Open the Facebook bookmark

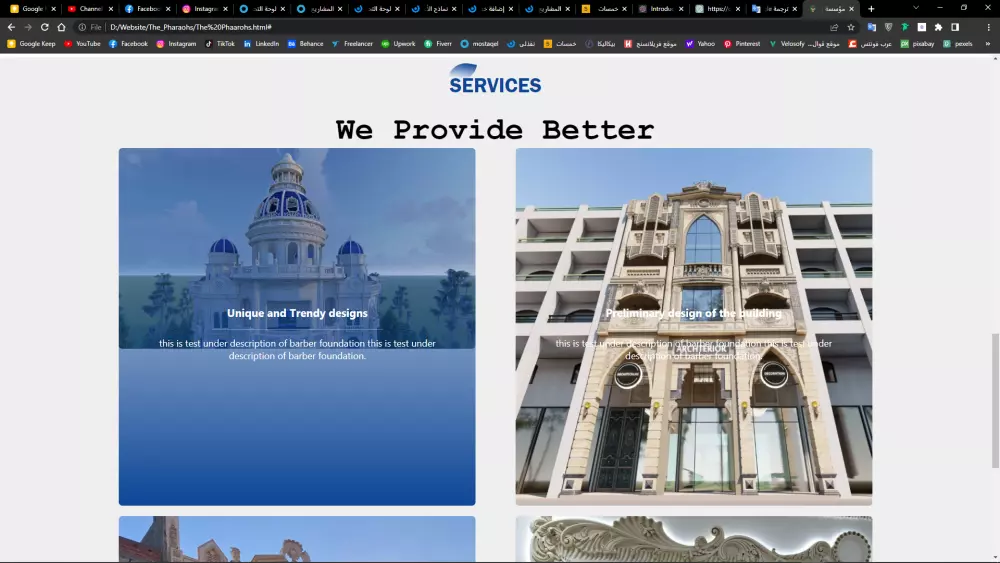point(128,44)
